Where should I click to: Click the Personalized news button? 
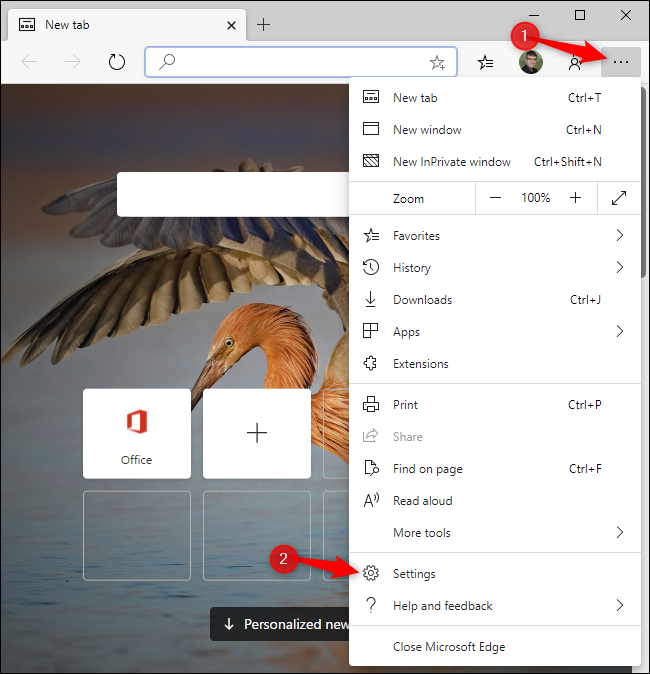coord(280,624)
